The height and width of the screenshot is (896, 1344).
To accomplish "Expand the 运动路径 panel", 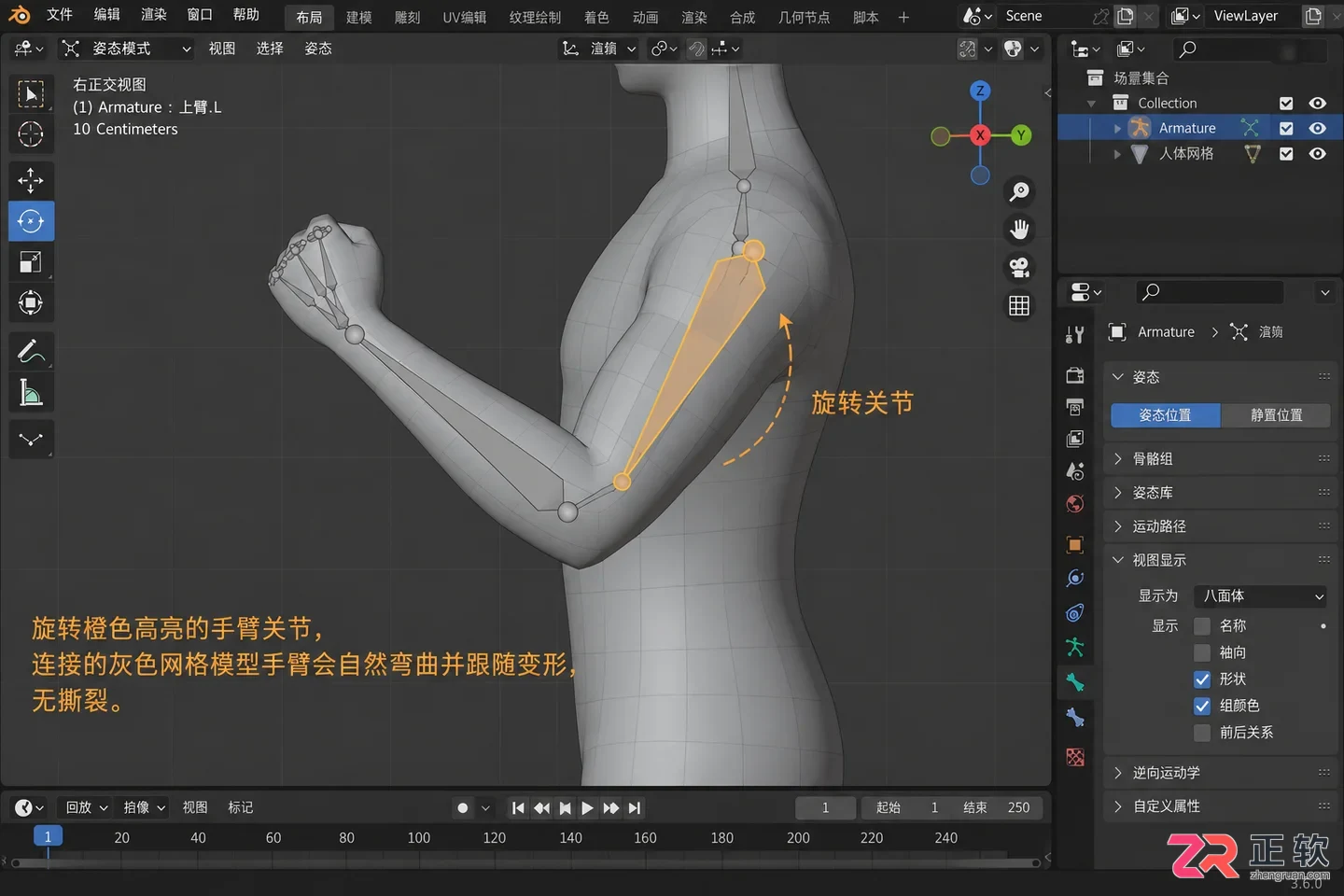I will point(1220,526).
